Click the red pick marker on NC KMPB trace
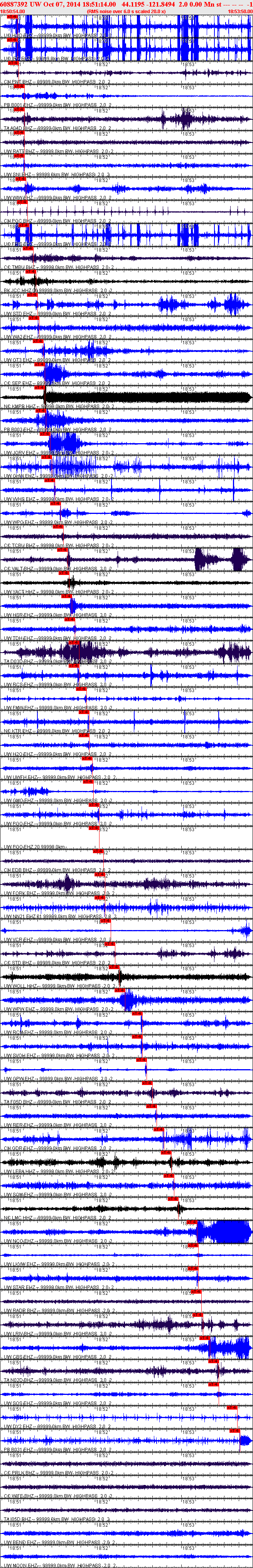Image resolution: width=253 pixels, height=1568 pixels. [40, 411]
